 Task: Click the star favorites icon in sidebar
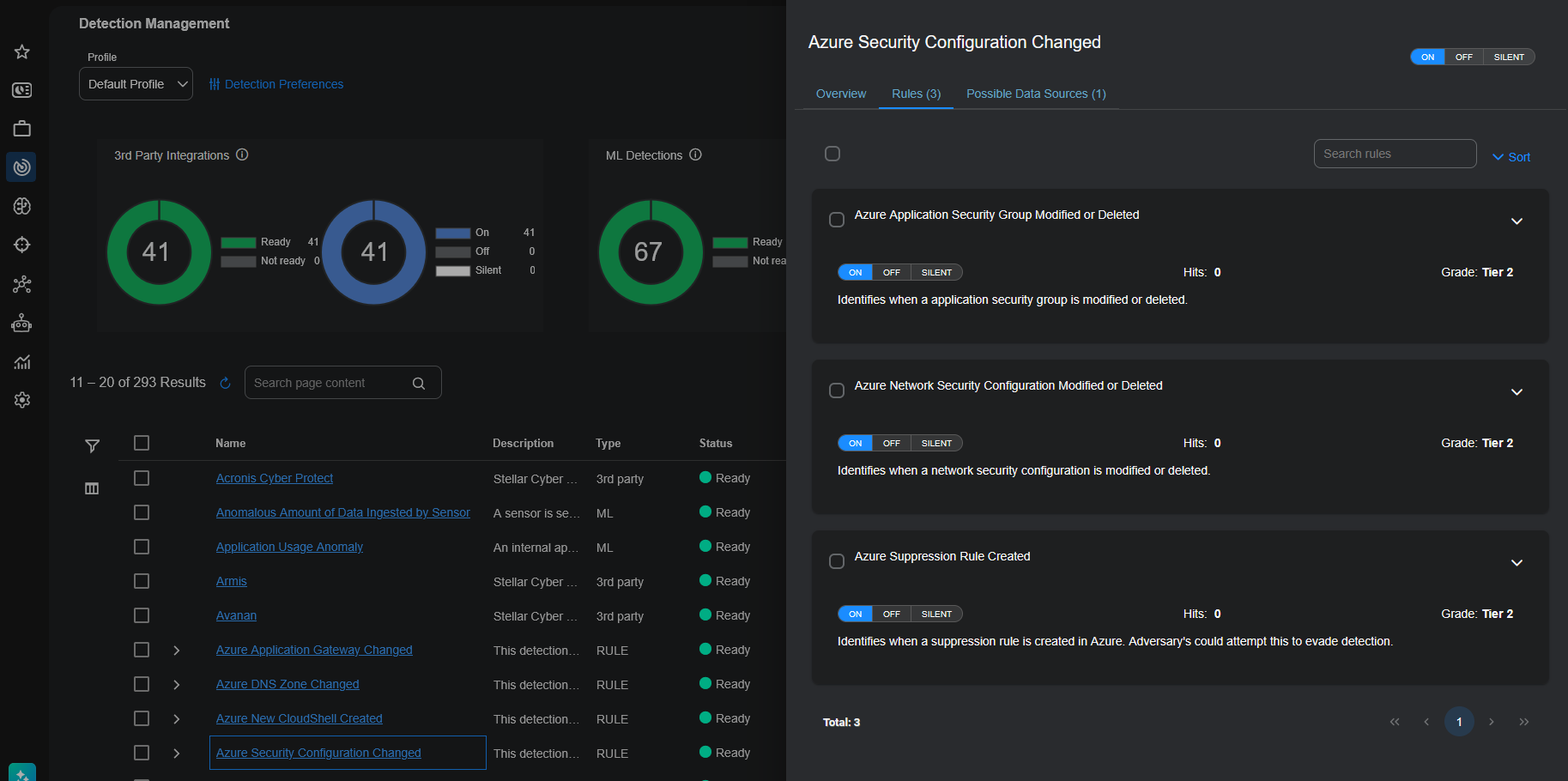(x=22, y=52)
